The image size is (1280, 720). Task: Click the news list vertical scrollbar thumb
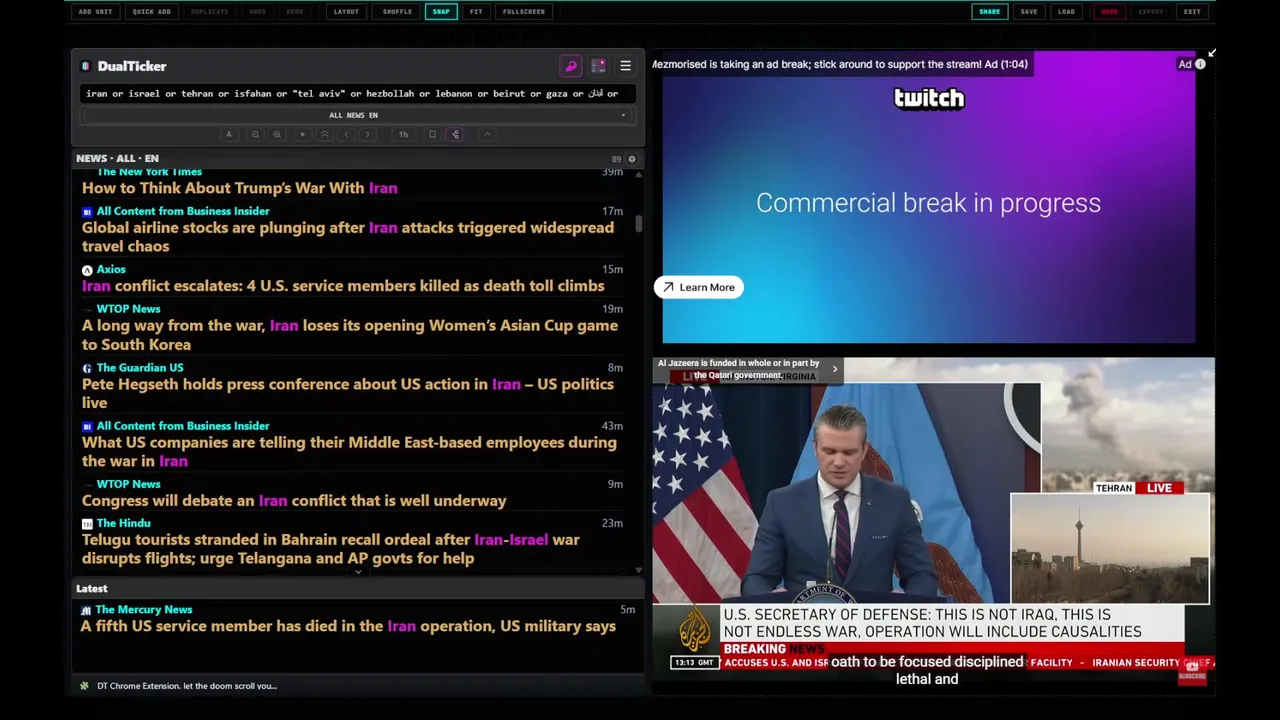[639, 225]
